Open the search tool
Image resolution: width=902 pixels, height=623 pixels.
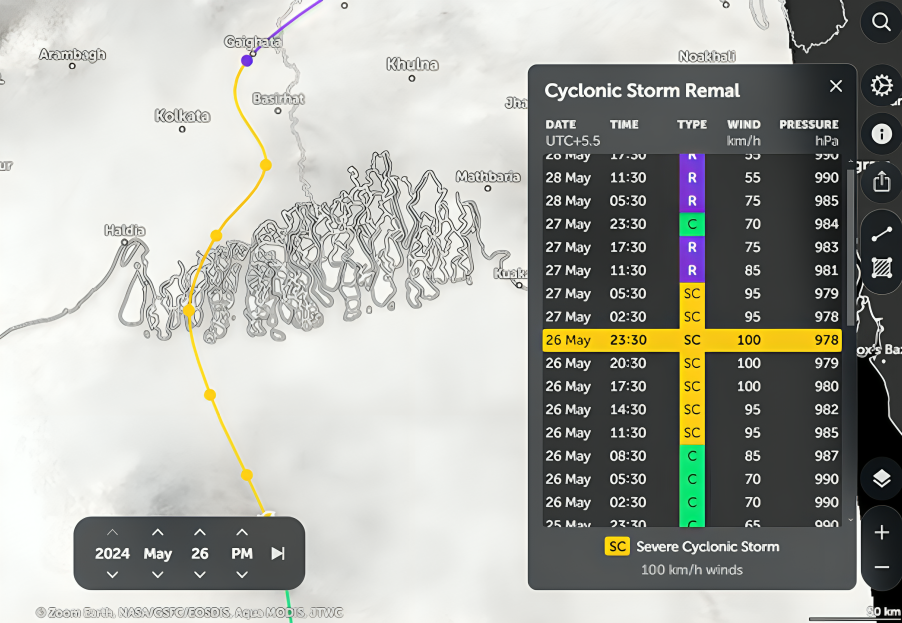pyautogui.click(x=881, y=22)
